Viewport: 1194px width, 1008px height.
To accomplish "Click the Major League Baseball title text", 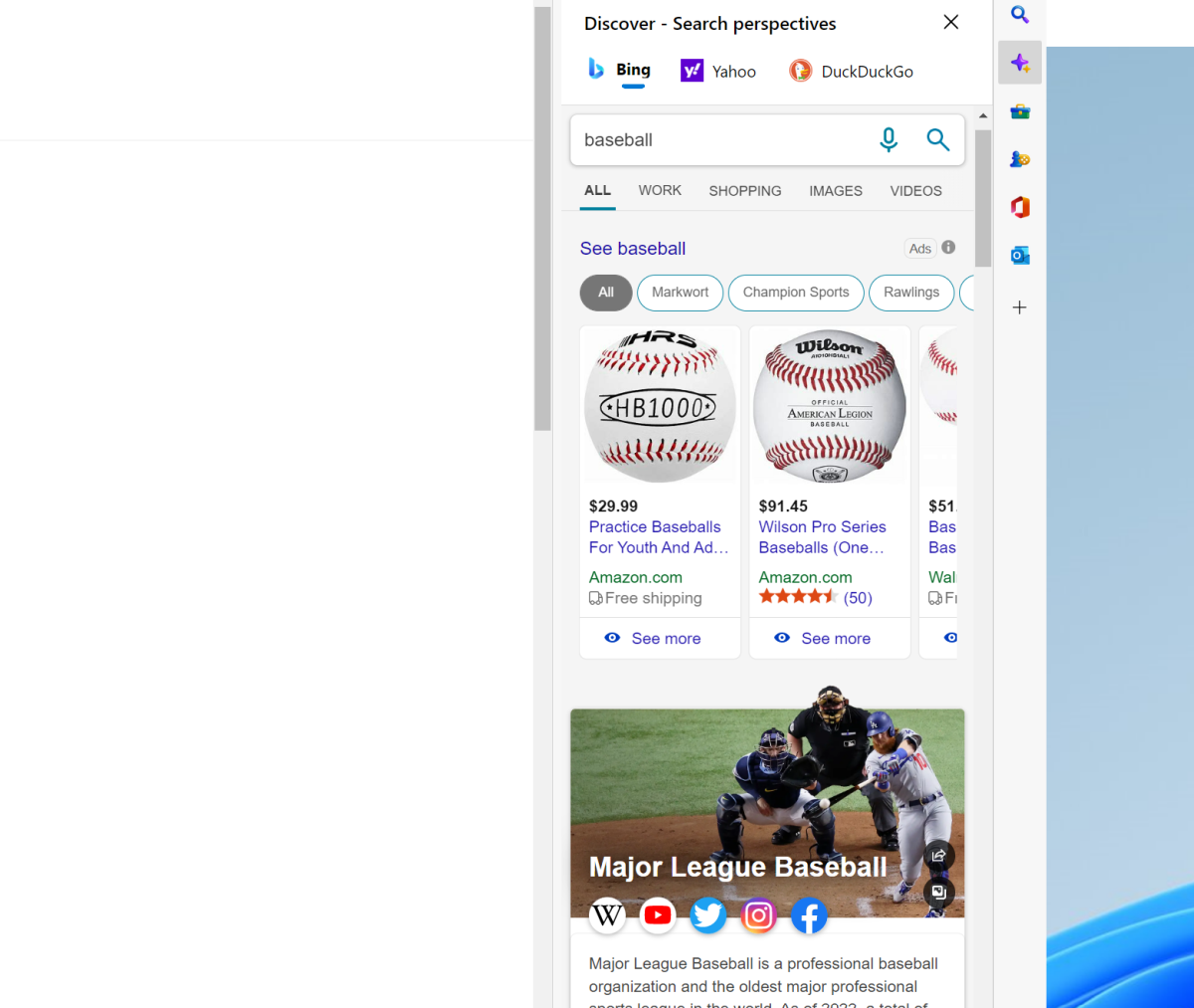I will point(737,867).
